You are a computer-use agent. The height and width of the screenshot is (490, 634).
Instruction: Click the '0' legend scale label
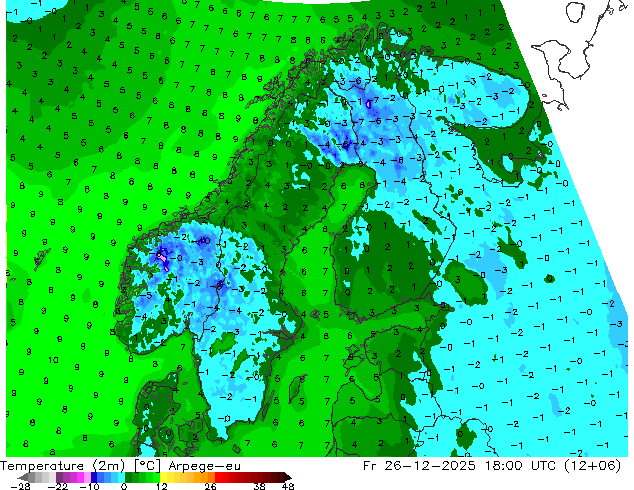click(x=124, y=486)
